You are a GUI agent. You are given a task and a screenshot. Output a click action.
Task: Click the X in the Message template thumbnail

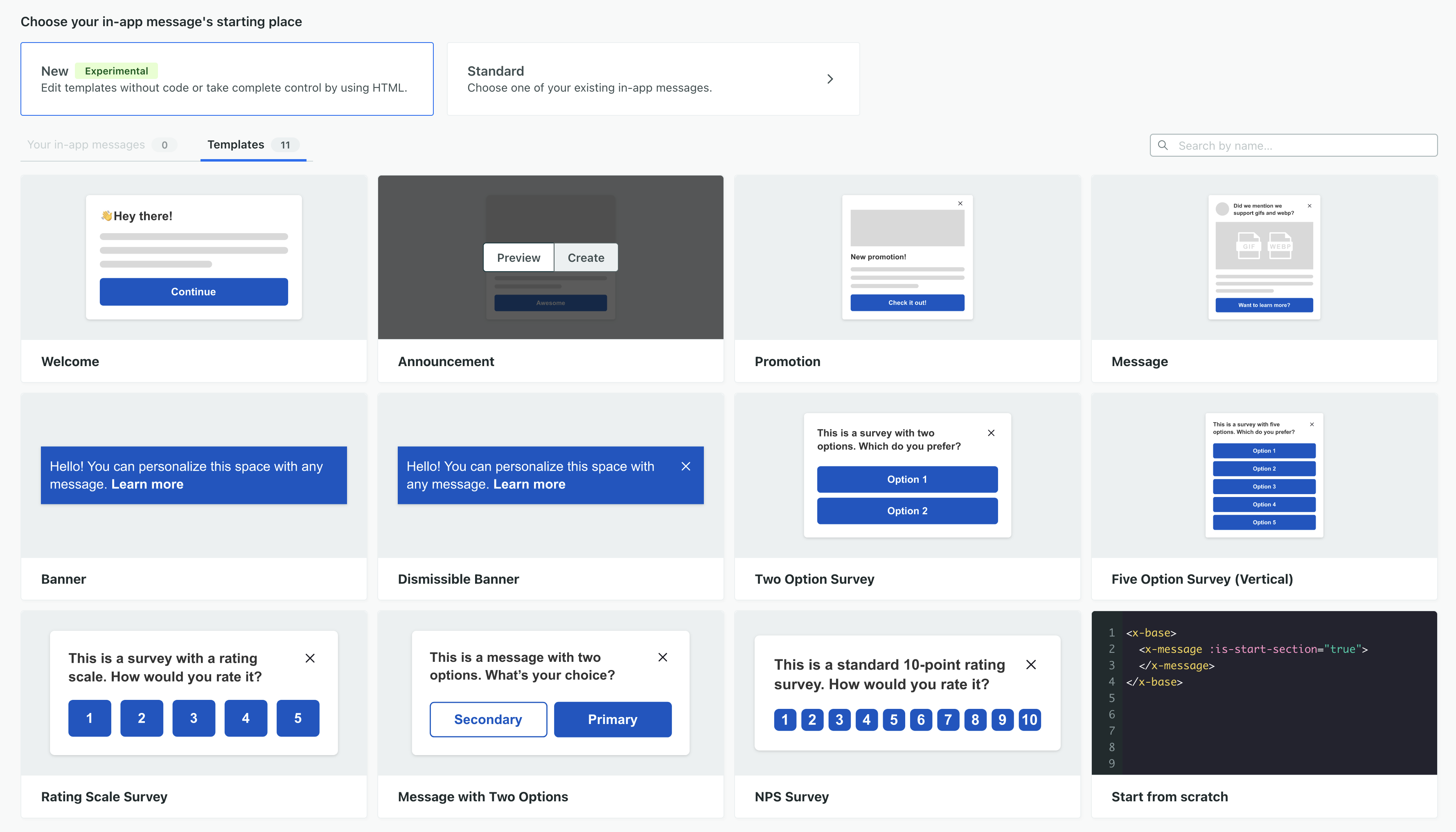pos(1309,206)
